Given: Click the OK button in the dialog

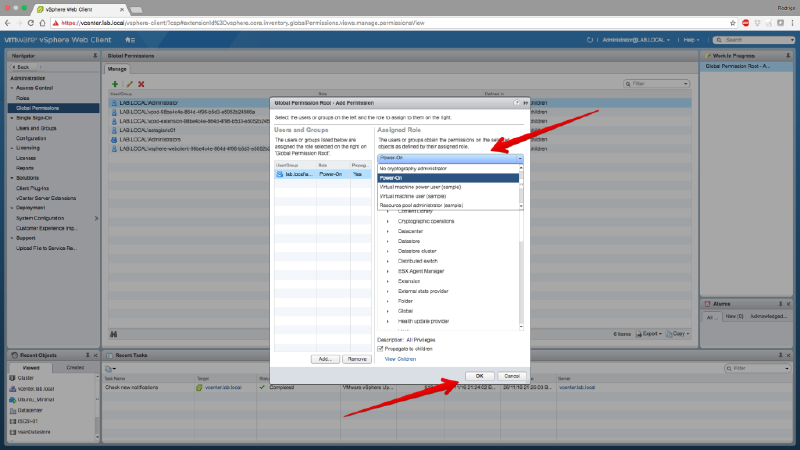Looking at the screenshot, I should (480, 375).
